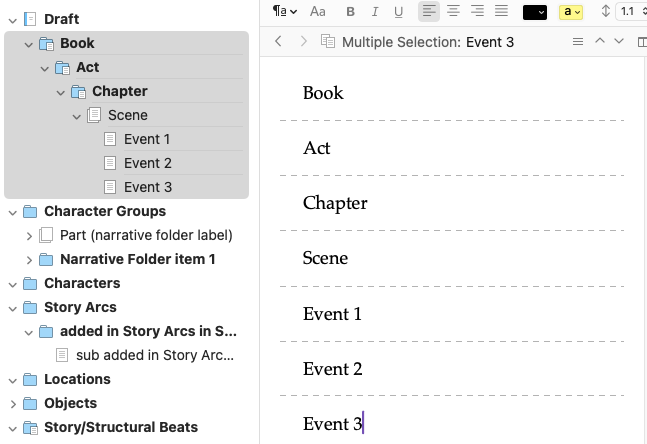Justify the text alignment
Image resolution: width=647 pixels, height=444 pixels.
pyautogui.click(x=501, y=12)
